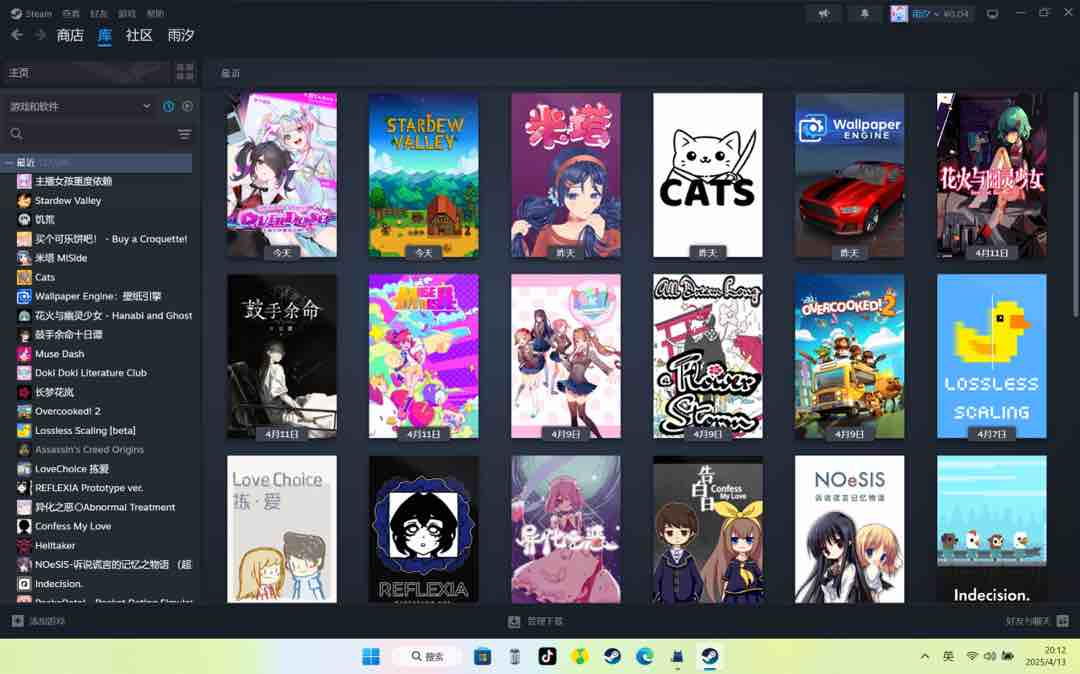Switch to the 库 tab
The height and width of the screenshot is (674, 1080).
click(105, 35)
